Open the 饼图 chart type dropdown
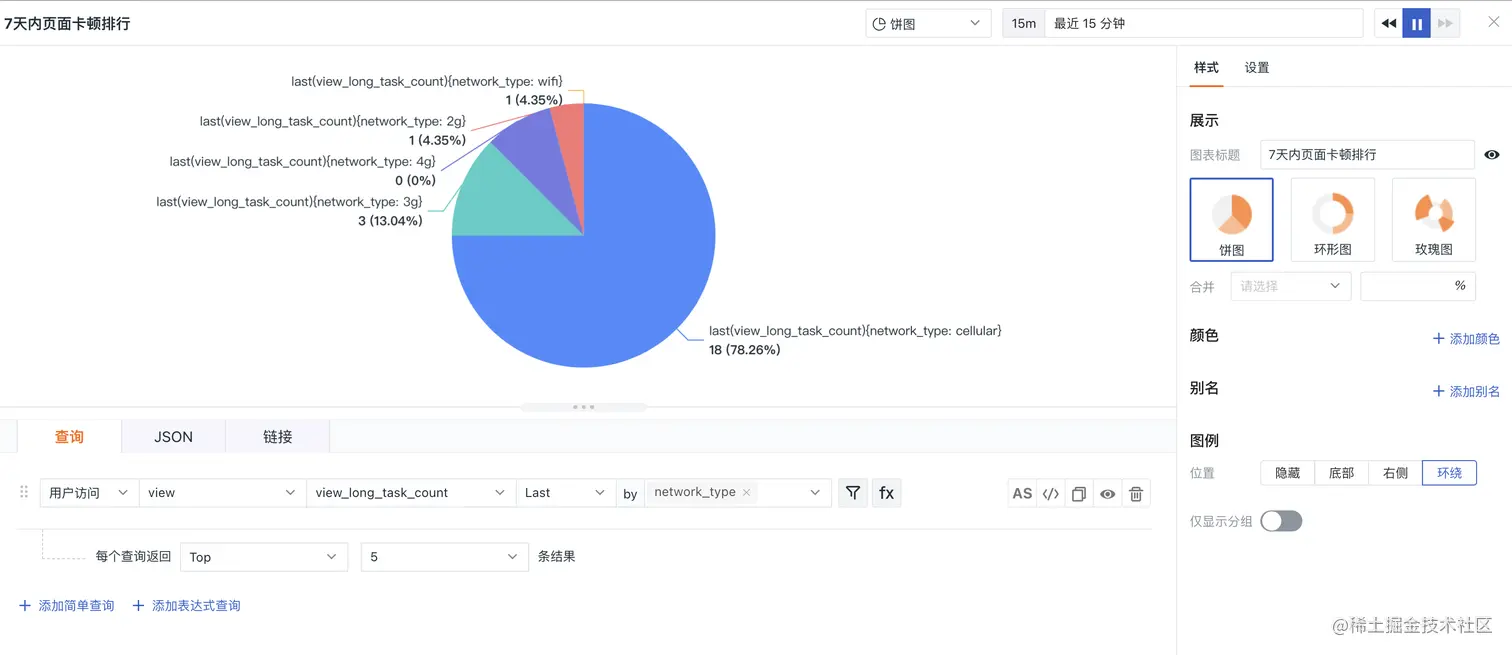The image size is (1512, 655). click(x=928, y=23)
